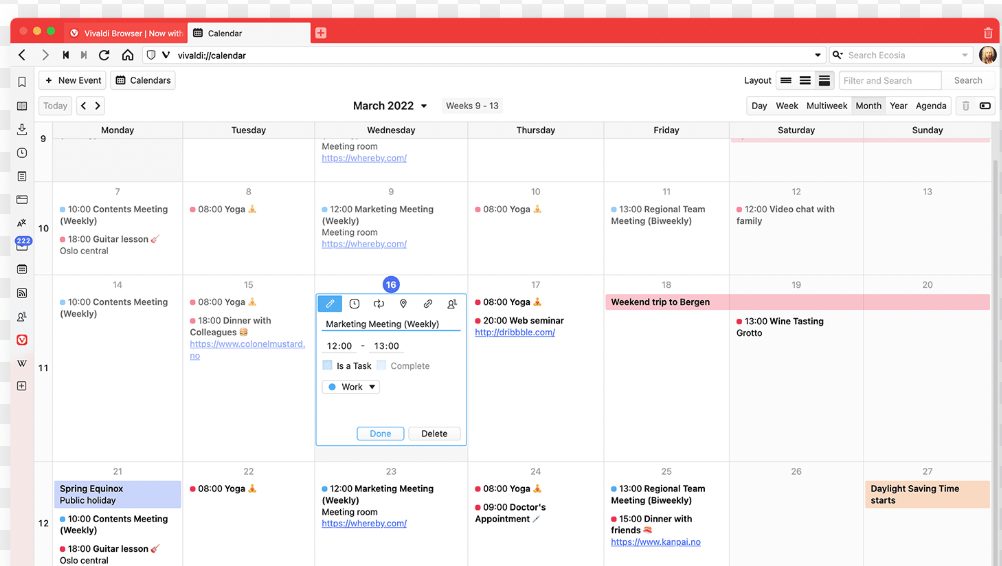This screenshot has width=1002, height=566.
Task: Click the rewind navigation button
Action: (66, 56)
